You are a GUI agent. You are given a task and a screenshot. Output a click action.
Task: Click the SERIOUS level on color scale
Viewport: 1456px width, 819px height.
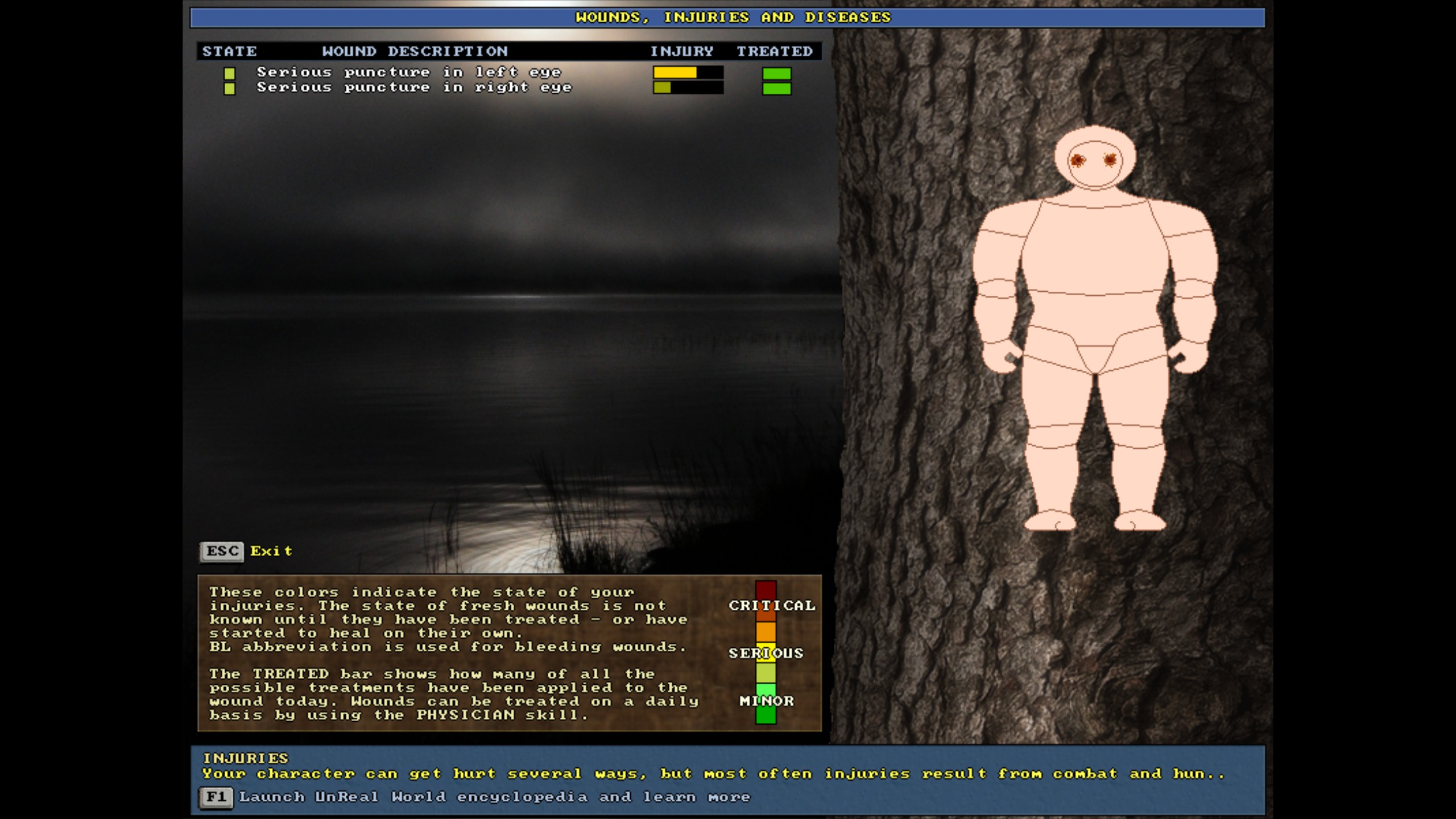tap(766, 653)
